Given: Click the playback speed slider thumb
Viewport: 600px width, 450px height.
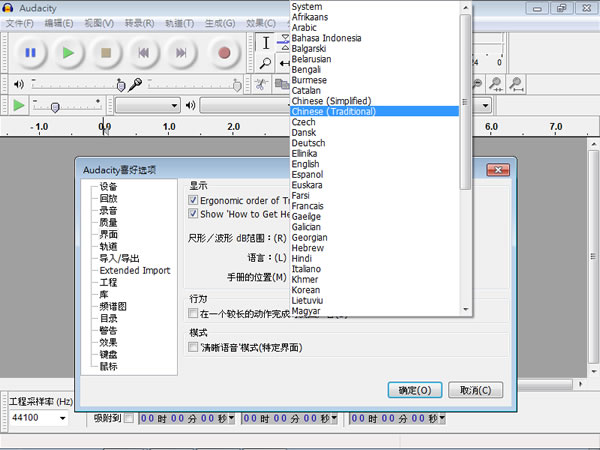Looking at the screenshot, I should pyautogui.click(x=55, y=108).
